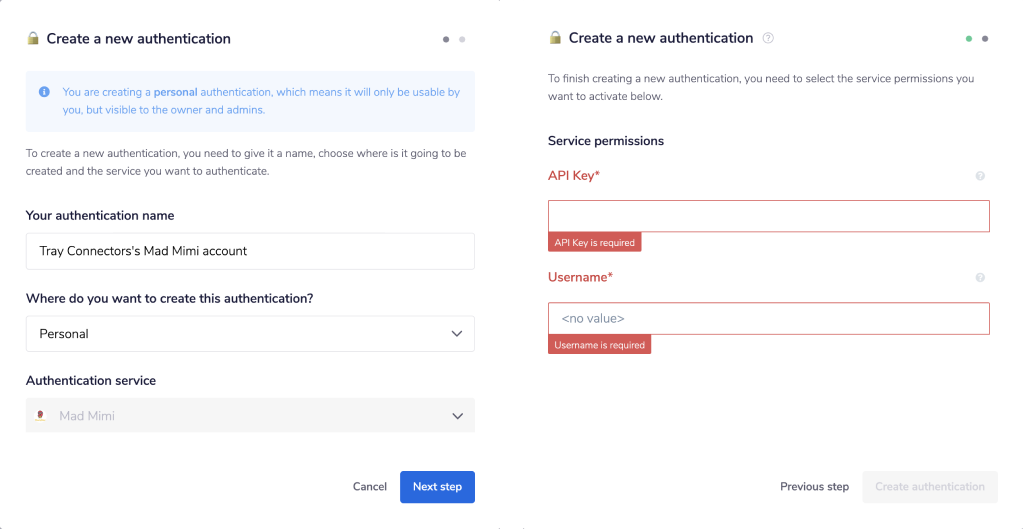Click the blue info icon in the personal authentication banner
Screen dimensions: 1023x530
[x=44, y=92]
